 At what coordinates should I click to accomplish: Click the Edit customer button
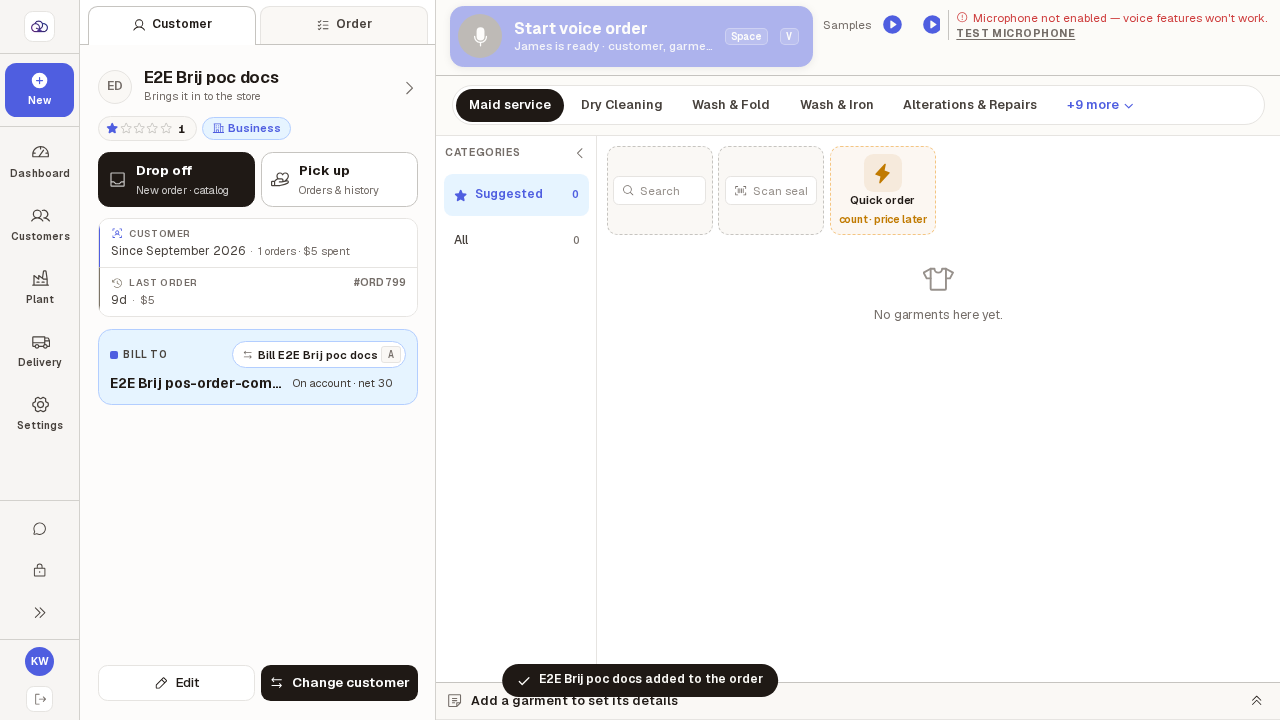pos(176,683)
